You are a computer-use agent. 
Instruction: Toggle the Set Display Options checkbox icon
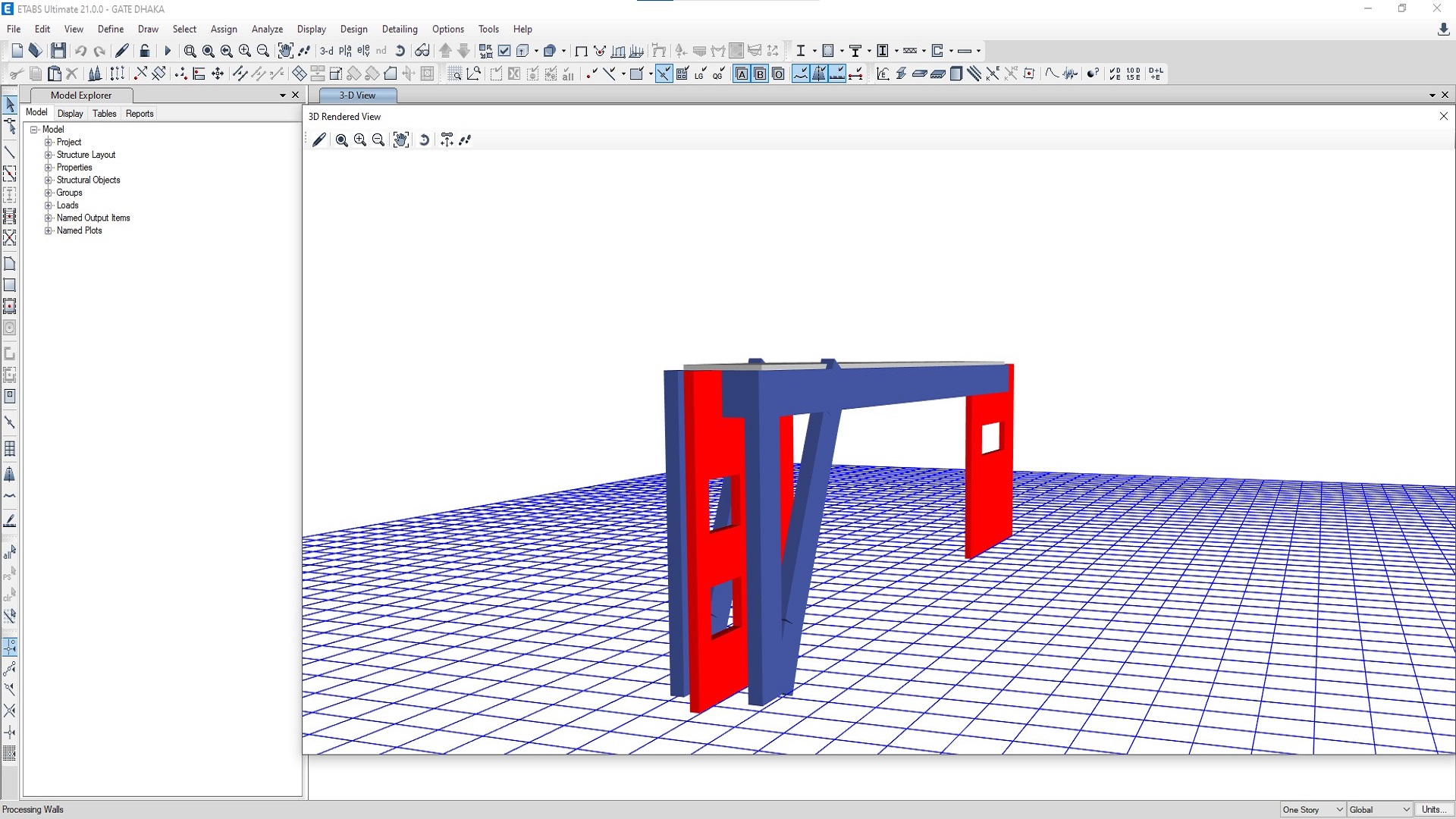click(504, 51)
